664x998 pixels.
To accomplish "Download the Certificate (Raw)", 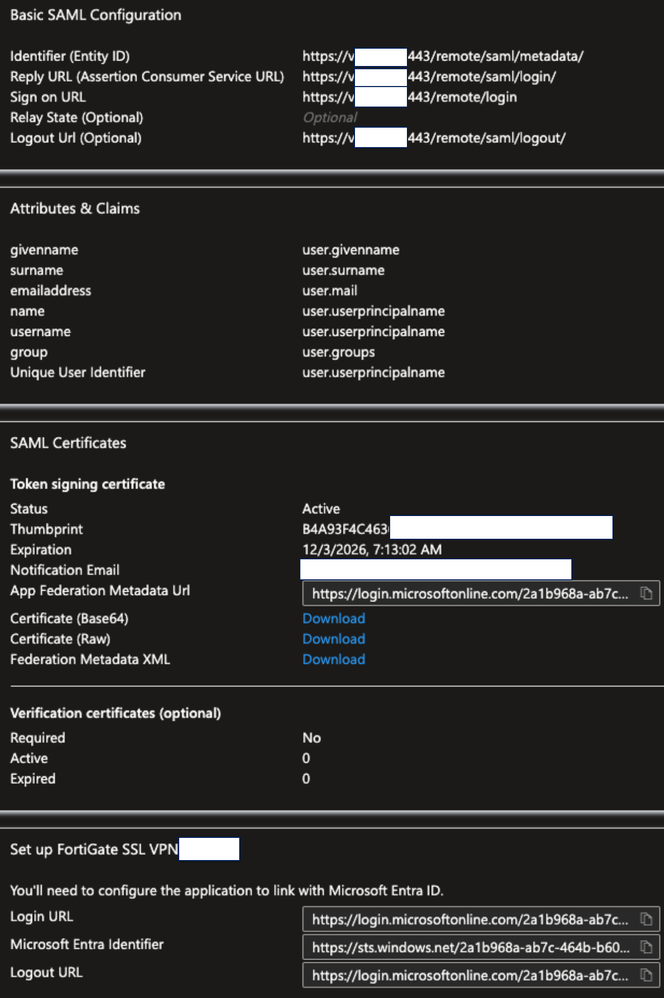I will [333, 639].
